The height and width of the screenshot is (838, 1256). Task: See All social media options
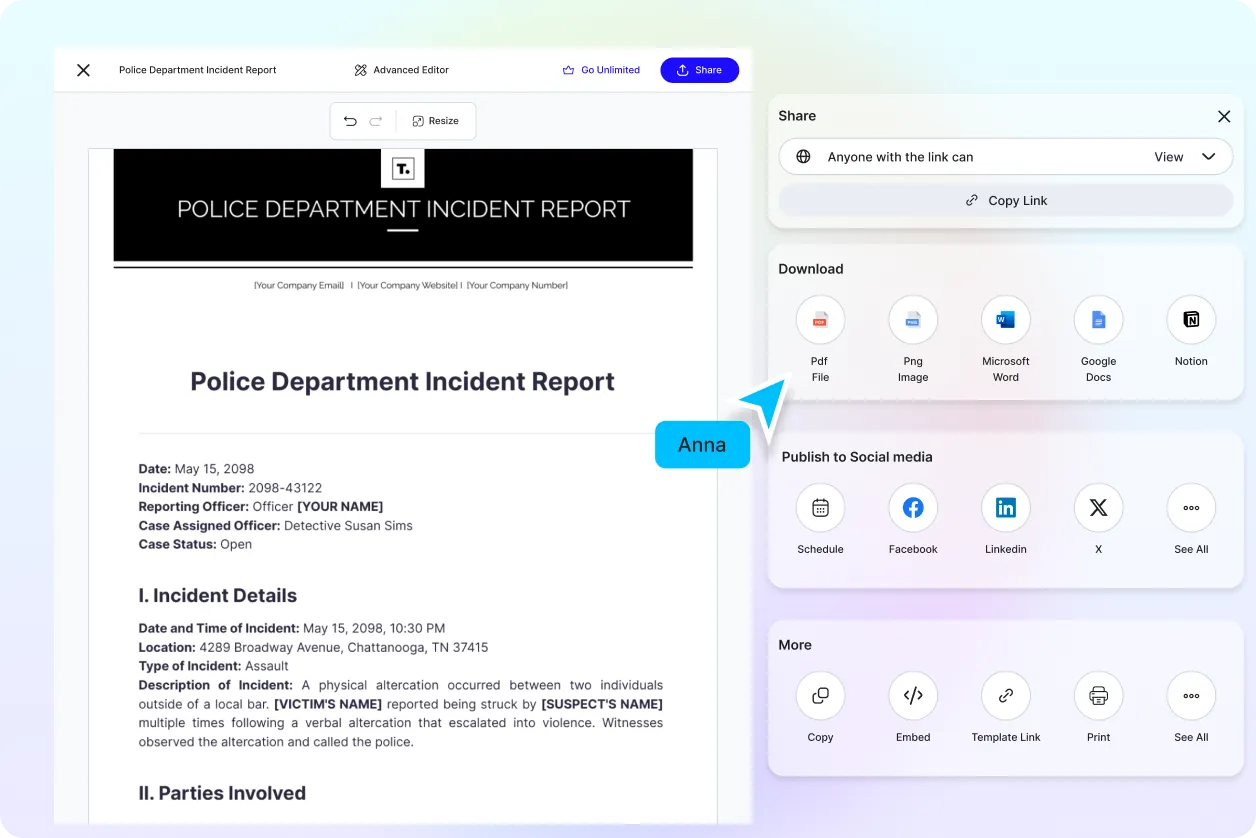point(1191,508)
